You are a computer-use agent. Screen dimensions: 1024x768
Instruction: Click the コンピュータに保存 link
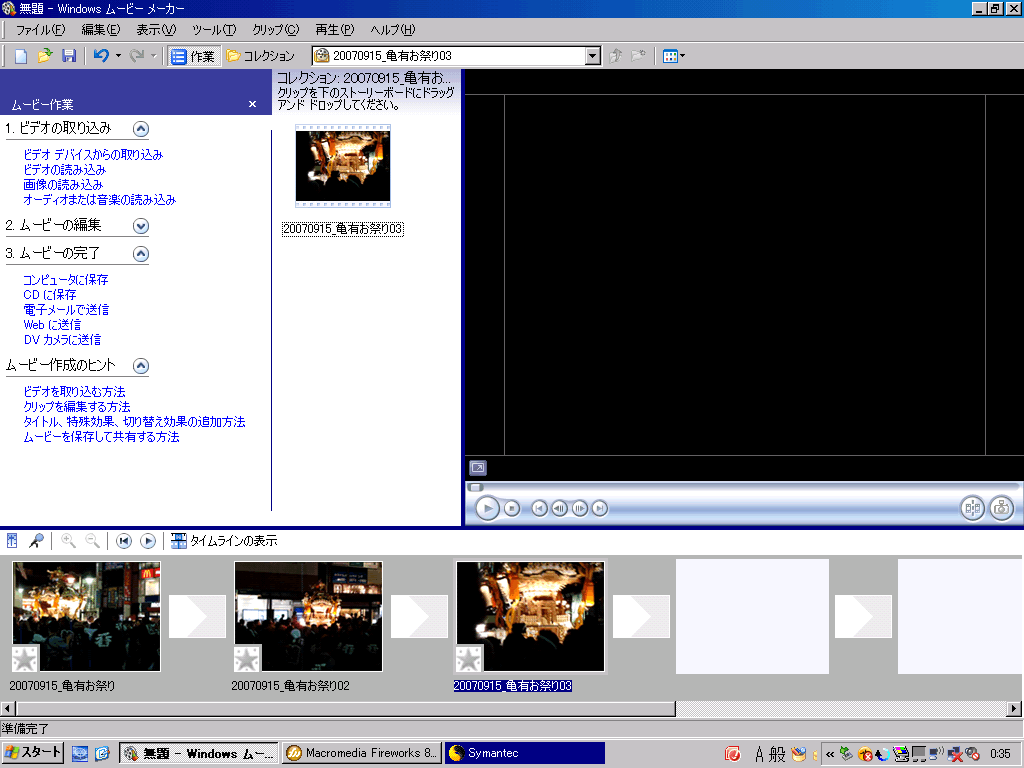click(66, 280)
